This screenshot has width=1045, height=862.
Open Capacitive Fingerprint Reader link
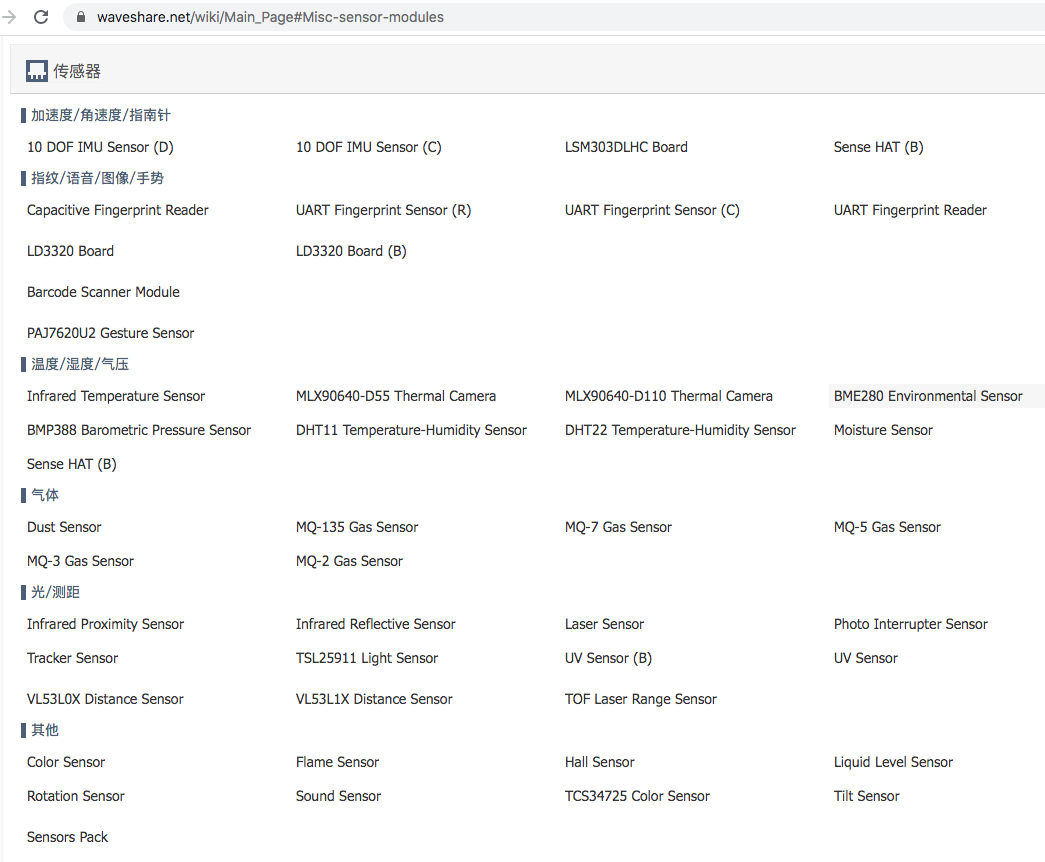[117, 211]
